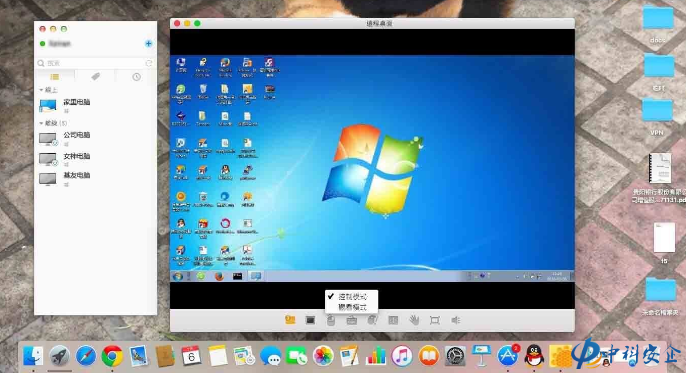
Task: Click the black screen icon in remote toolbar
Action: pyautogui.click(x=310, y=320)
